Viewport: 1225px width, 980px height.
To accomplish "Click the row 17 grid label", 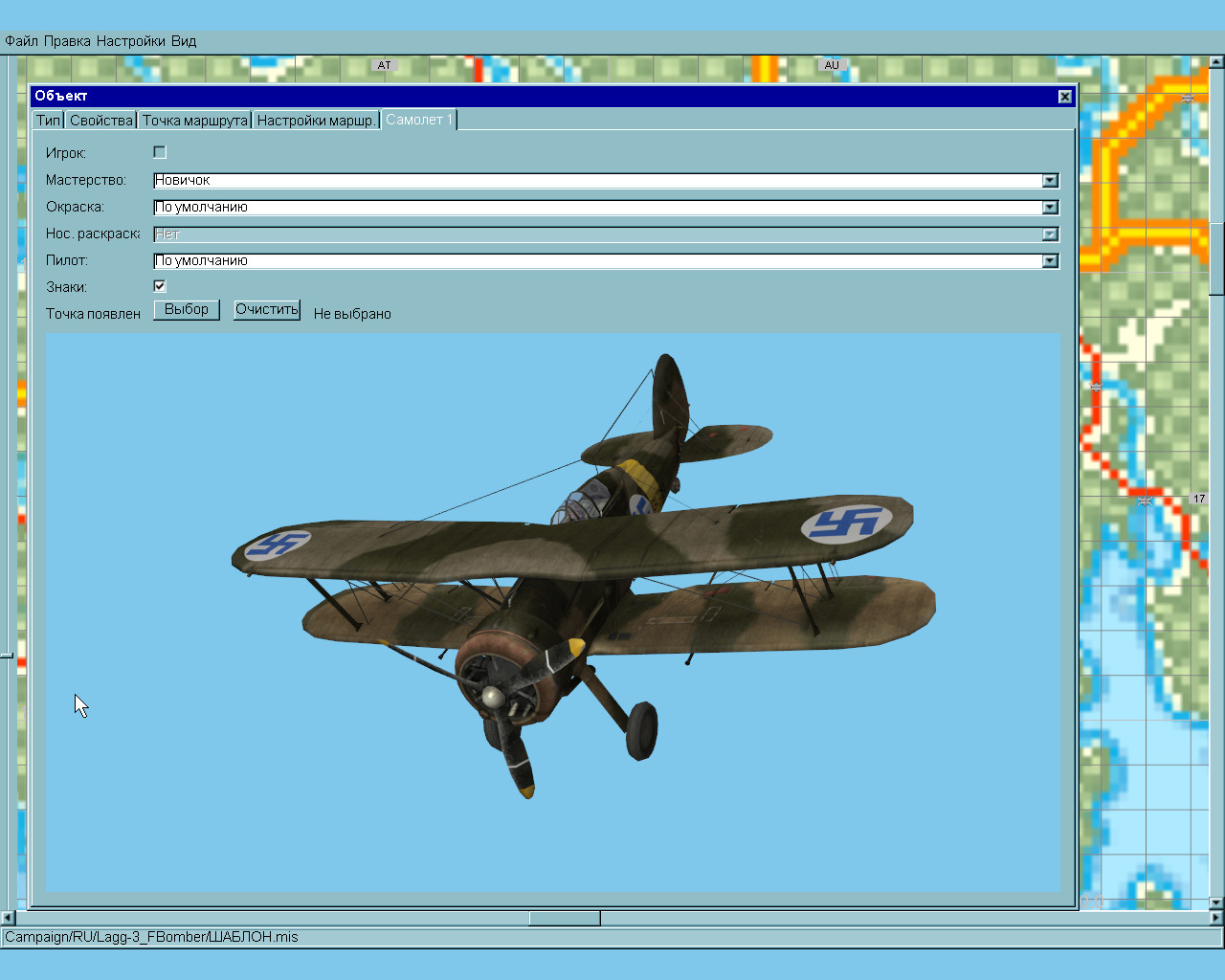I will 1199,499.
